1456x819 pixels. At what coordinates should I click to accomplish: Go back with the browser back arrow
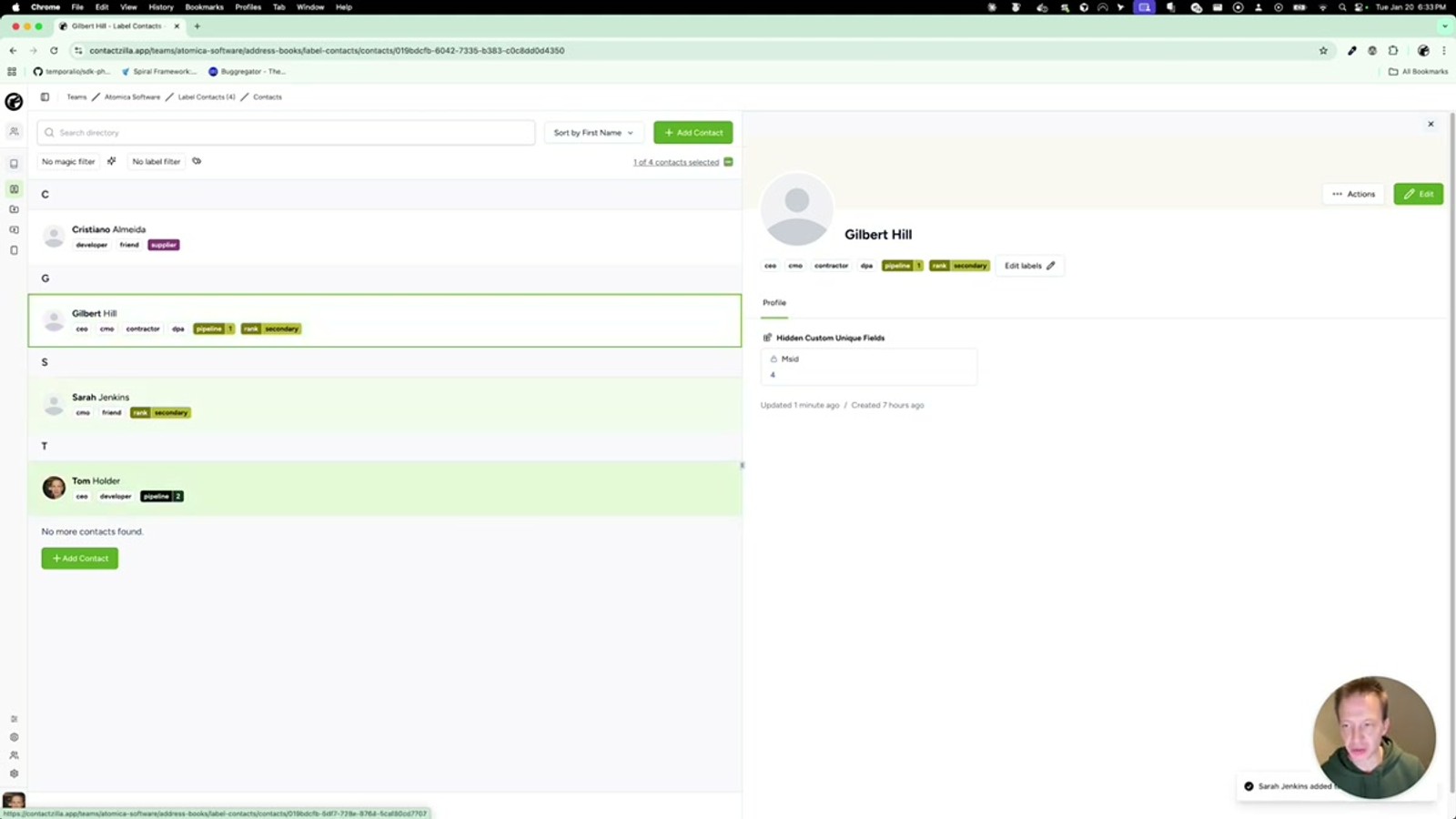click(13, 51)
